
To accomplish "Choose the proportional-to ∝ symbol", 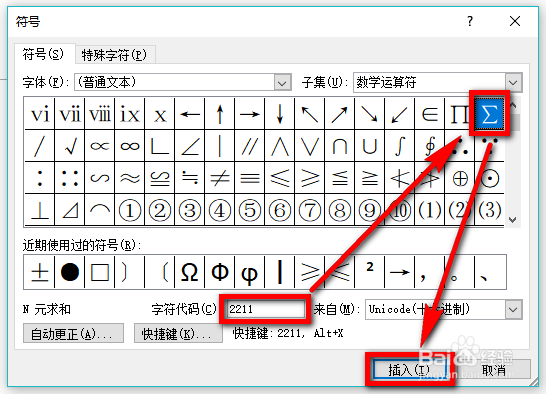I will [x=100, y=146].
